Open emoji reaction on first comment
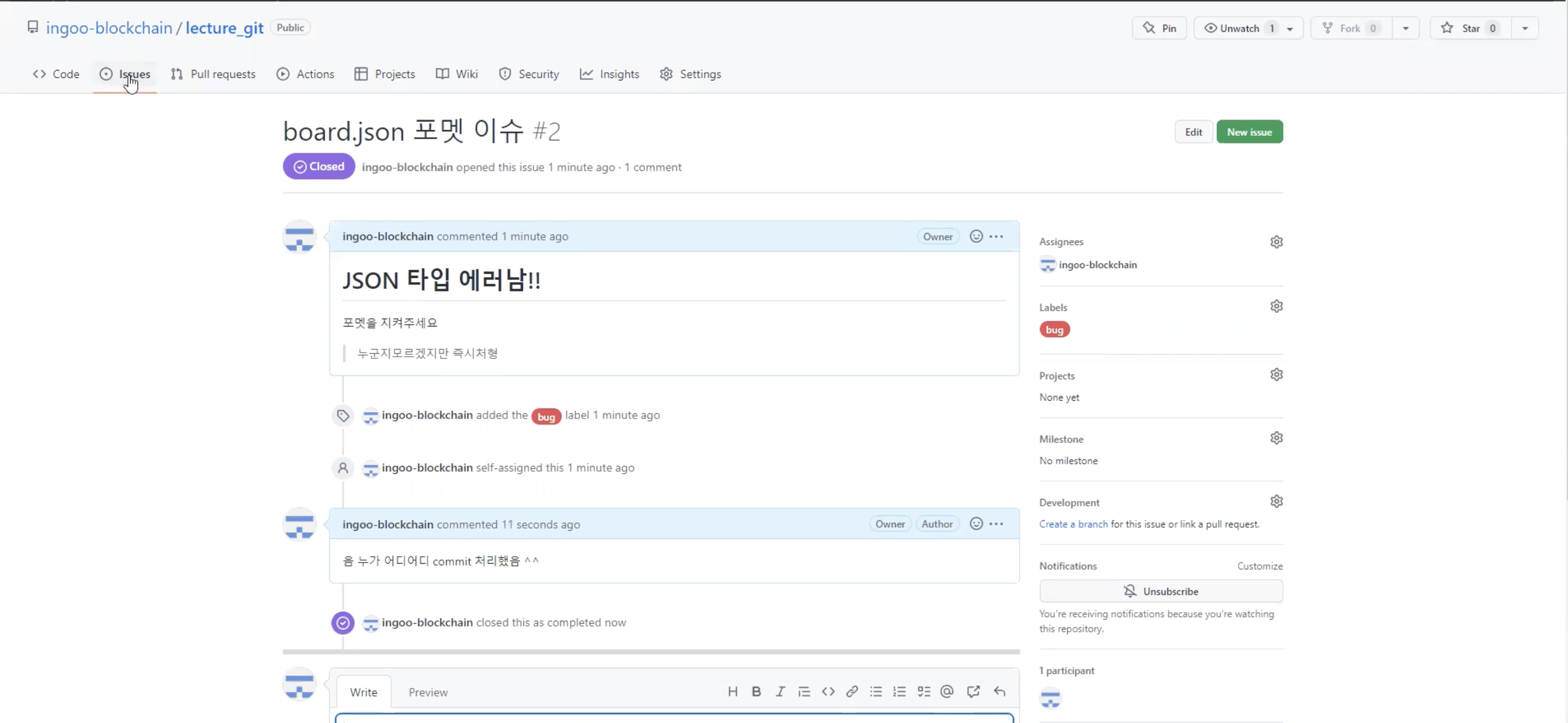1568x723 pixels. 976,236
